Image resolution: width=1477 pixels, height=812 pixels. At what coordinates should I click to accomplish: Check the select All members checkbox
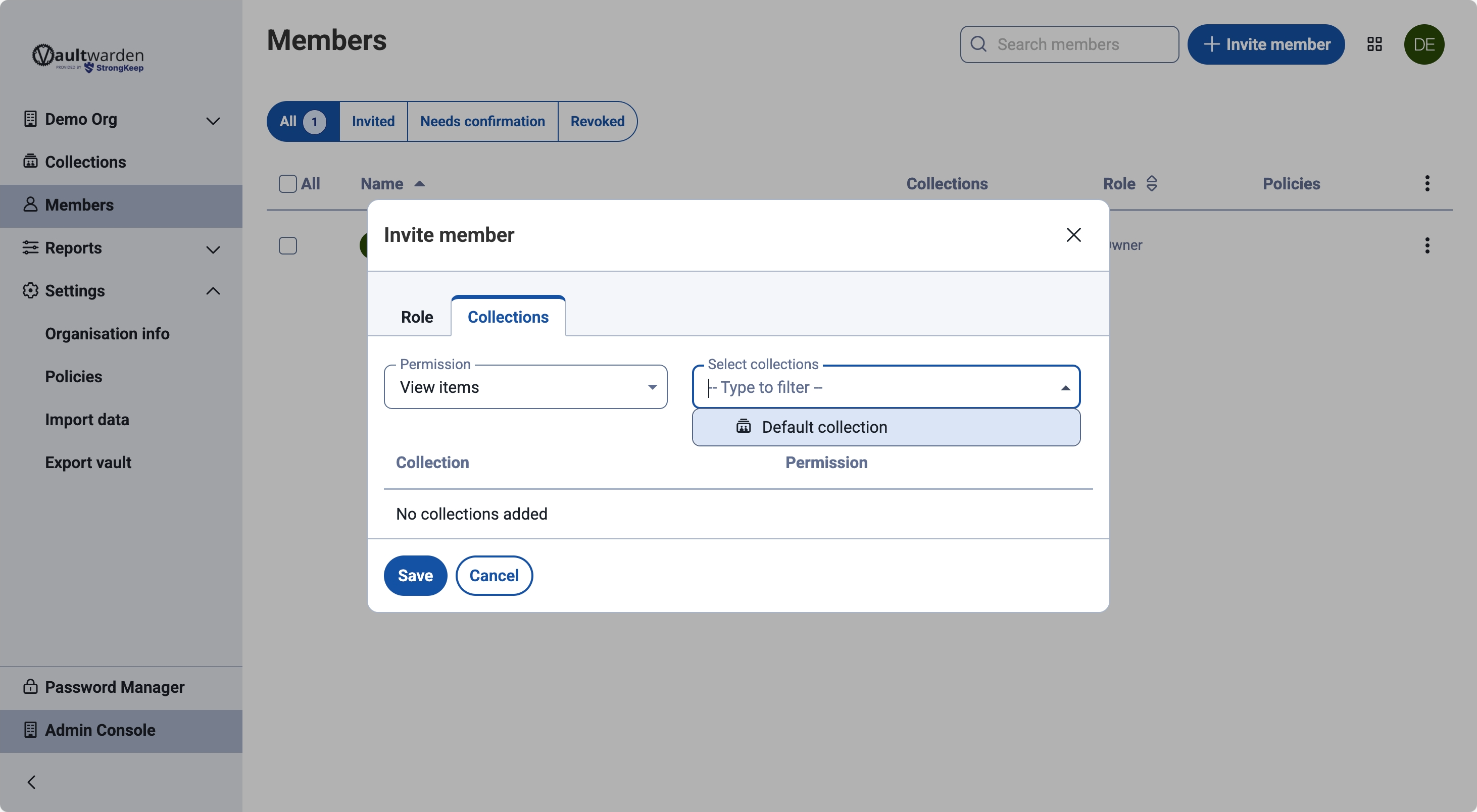point(287,184)
